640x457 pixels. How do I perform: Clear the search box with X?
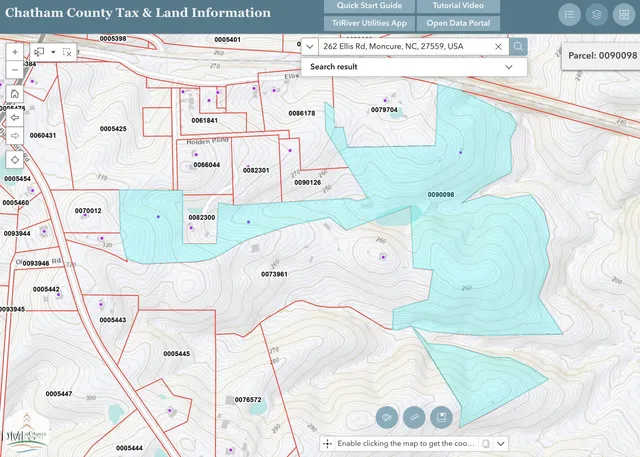[498, 47]
